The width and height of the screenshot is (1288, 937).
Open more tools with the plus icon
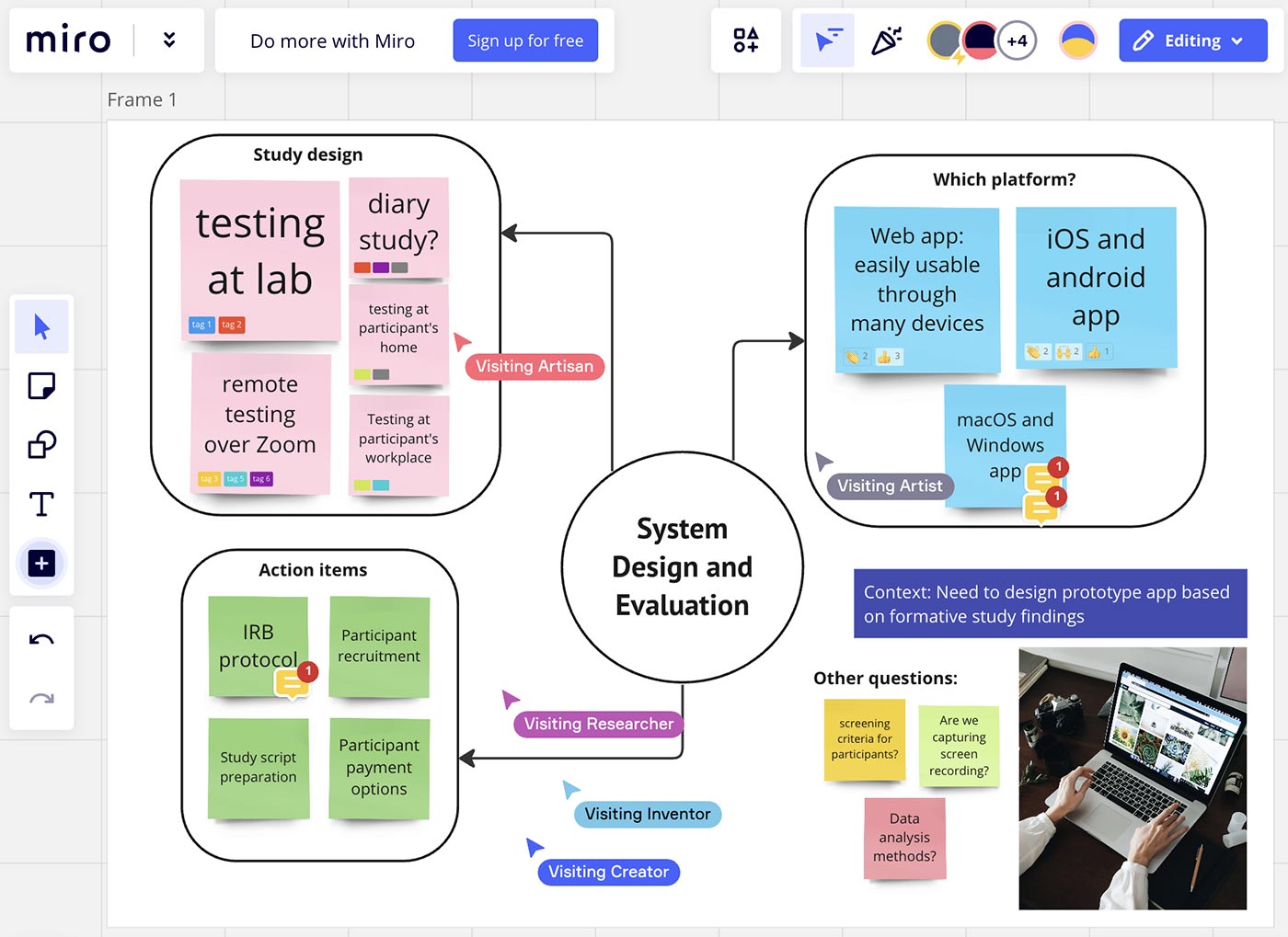pos(41,563)
